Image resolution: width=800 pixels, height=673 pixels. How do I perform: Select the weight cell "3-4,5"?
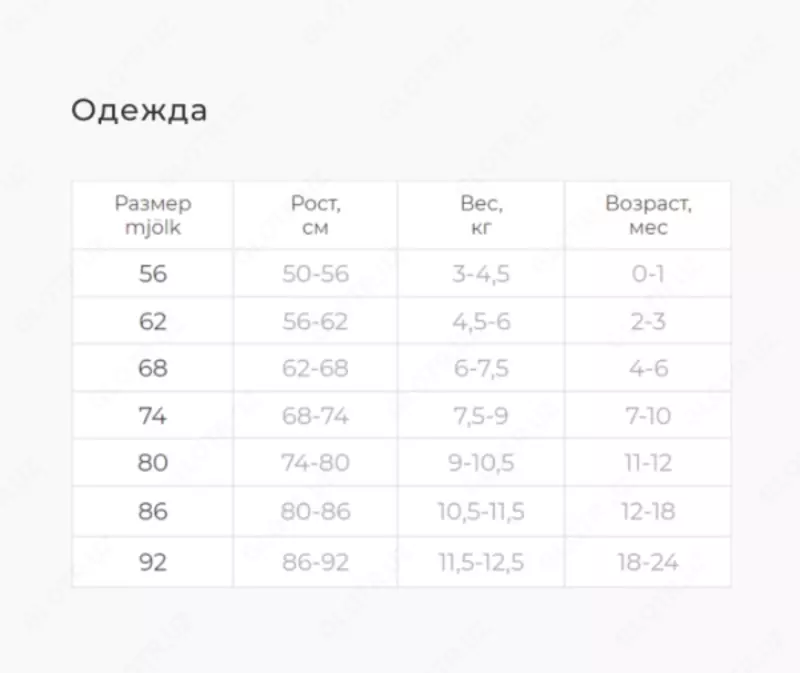point(481,273)
